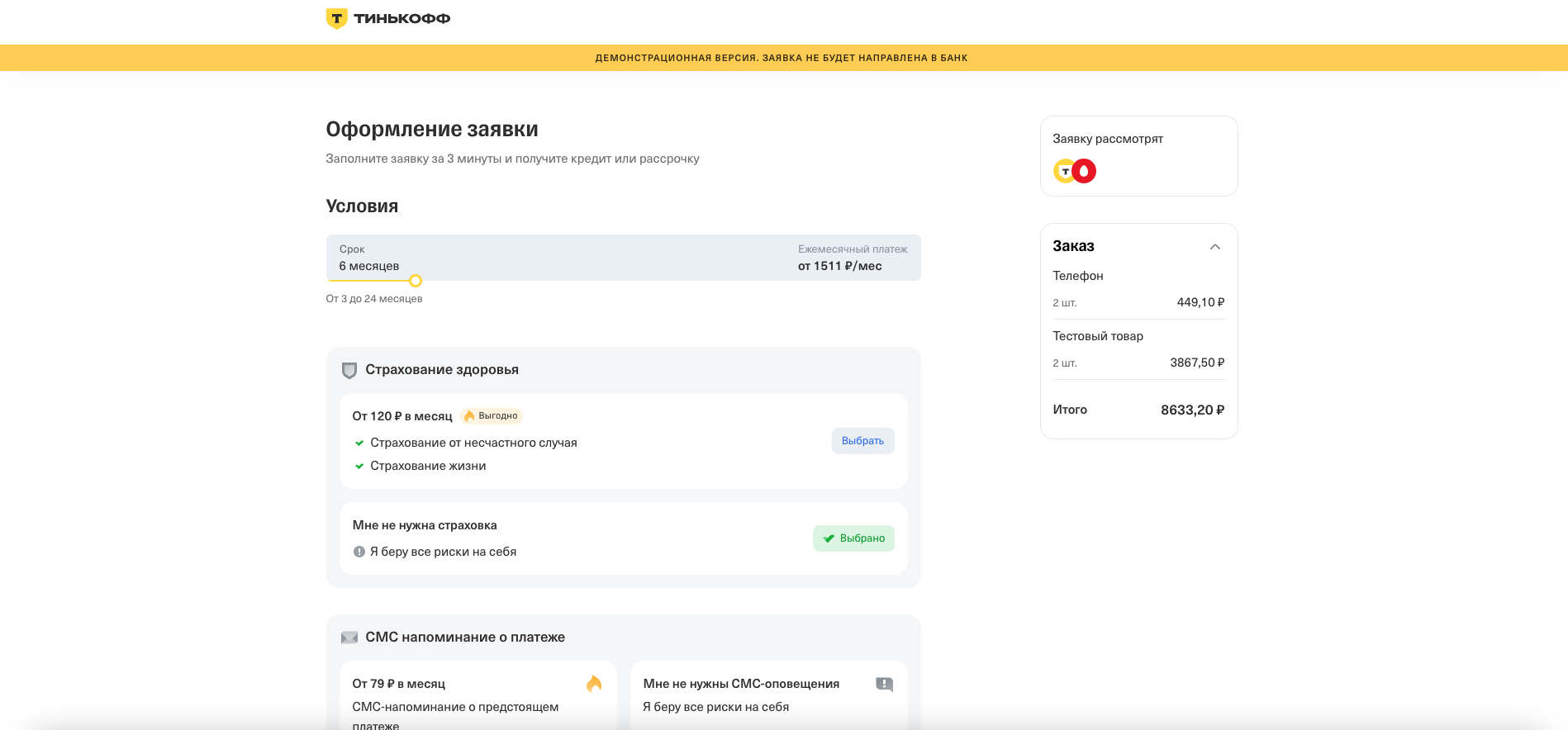
Task: Click the 'Условия' section heading
Action: point(362,206)
